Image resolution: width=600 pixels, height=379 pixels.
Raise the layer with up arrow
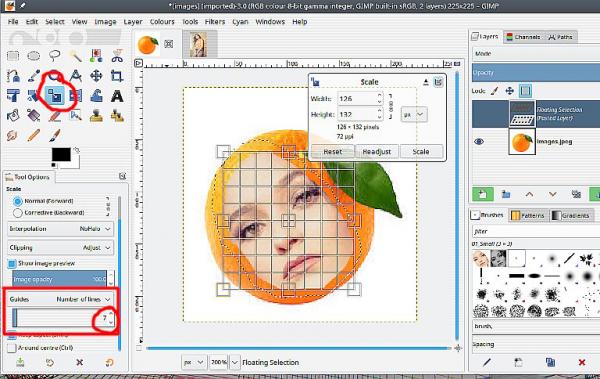[x=529, y=194]
